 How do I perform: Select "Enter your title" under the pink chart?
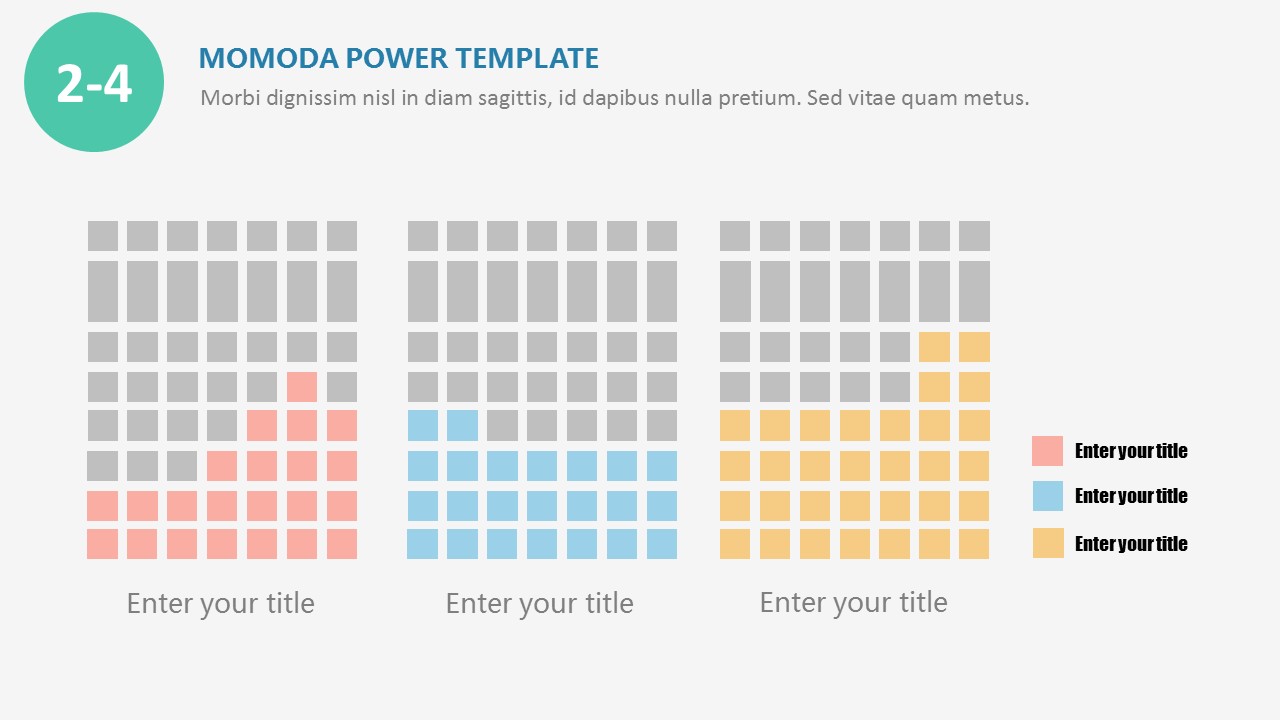click(220, 603)
